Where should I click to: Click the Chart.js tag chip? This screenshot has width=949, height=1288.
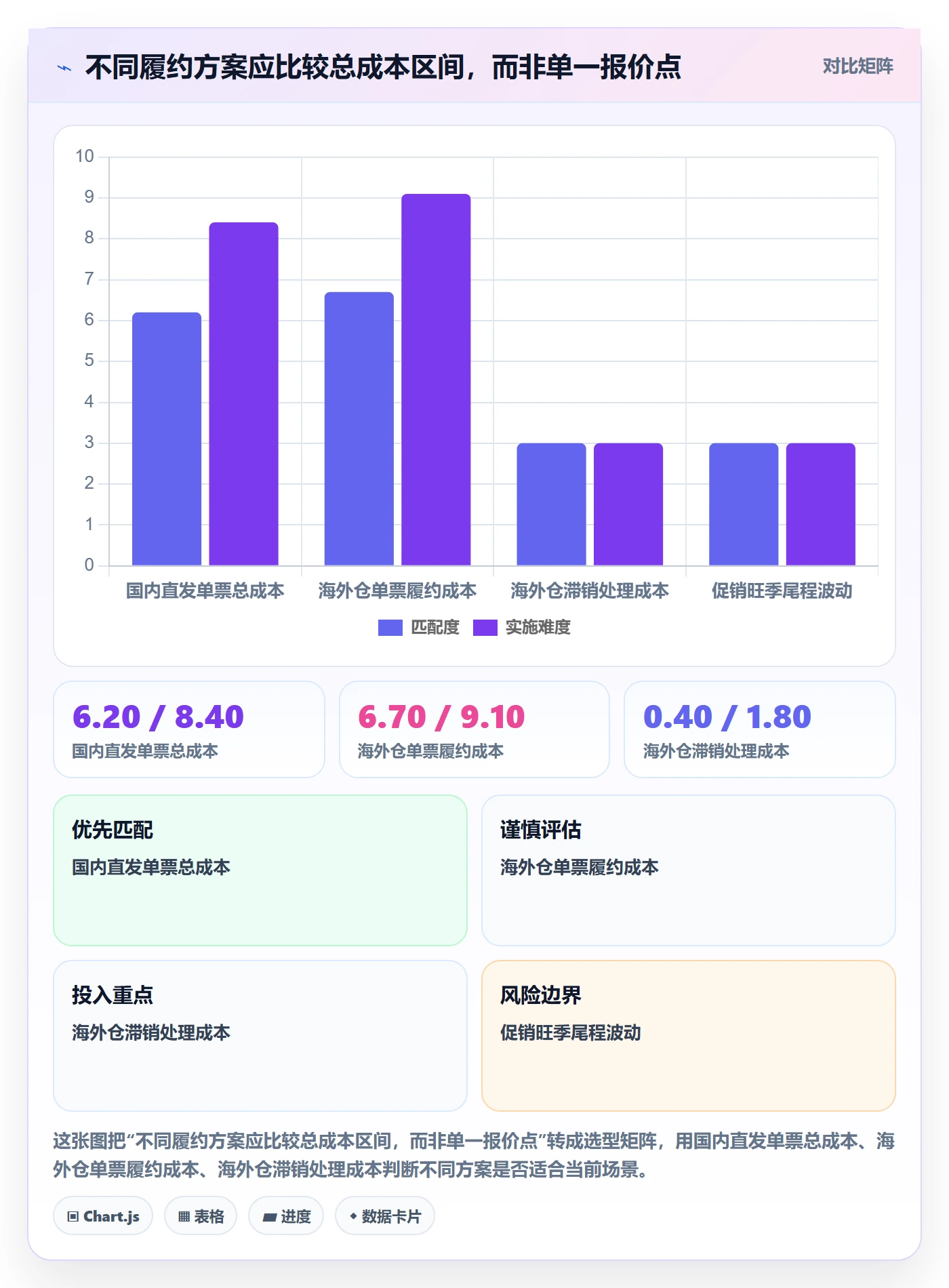(x=103, y=1216)
